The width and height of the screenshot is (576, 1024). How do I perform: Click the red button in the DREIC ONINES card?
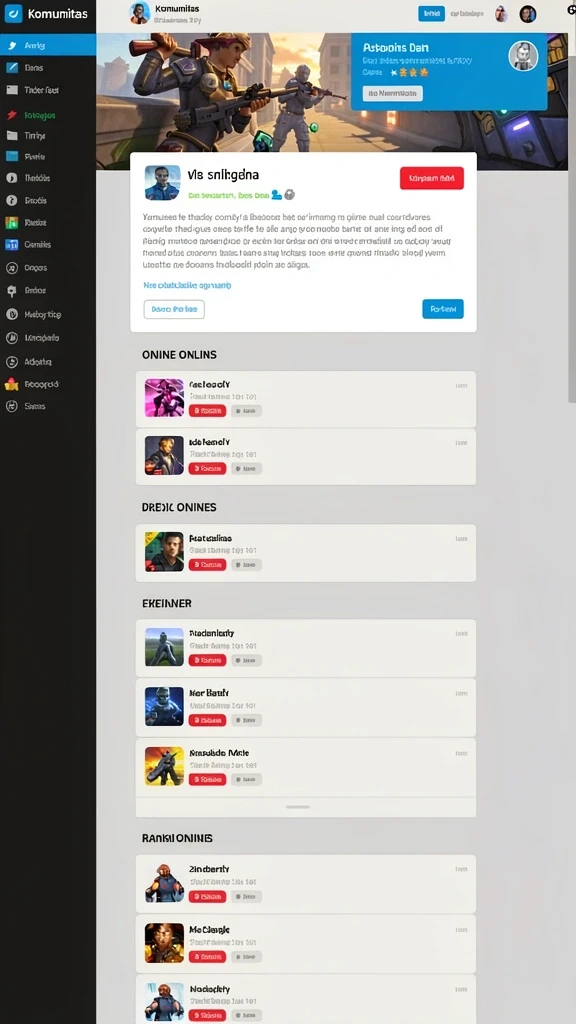pos(207,565)
